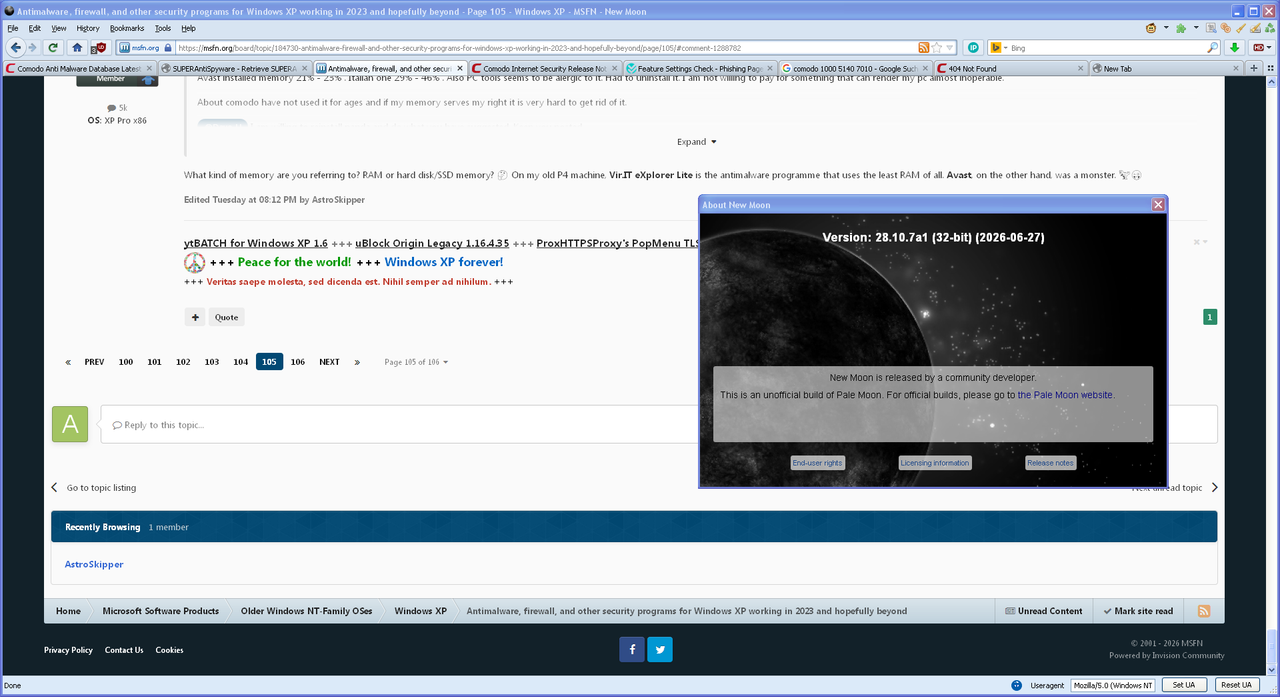
Task: Follow the Pale Moon website link
Action: (1064, 395)
